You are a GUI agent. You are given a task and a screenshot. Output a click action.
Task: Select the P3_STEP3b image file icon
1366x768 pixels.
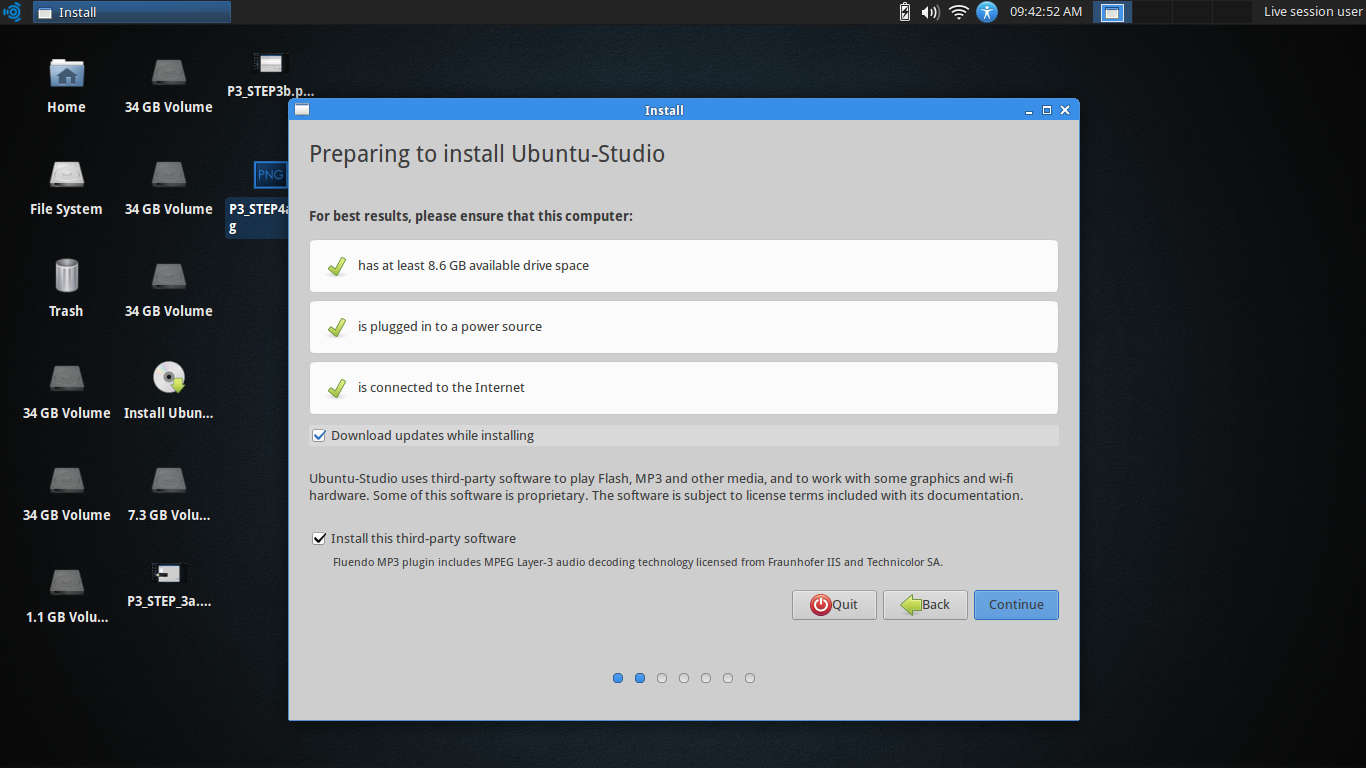click(270, 64)
